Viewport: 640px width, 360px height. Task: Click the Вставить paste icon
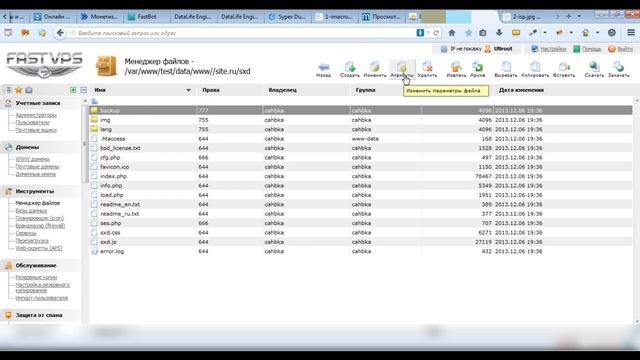tap(564, 69)
